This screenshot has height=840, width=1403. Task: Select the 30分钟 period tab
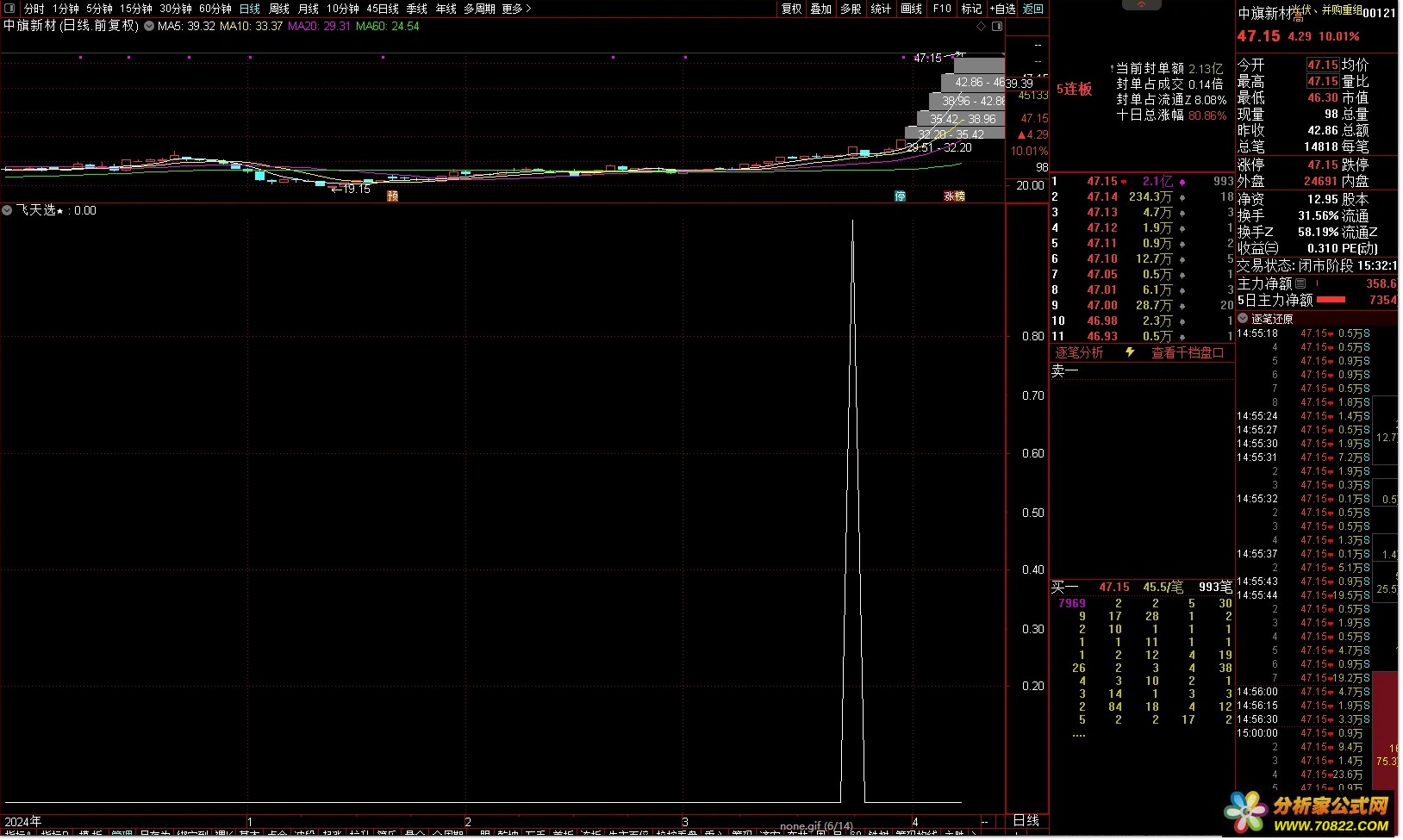pos(175,9)
